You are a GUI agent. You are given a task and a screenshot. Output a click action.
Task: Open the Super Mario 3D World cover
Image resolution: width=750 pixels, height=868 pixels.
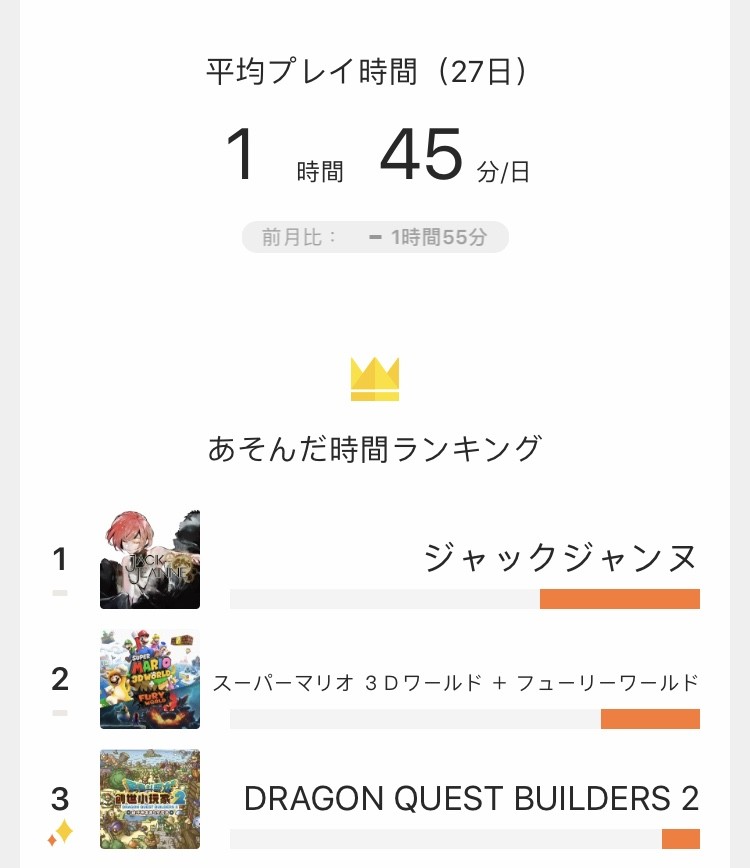coord(150,679)
